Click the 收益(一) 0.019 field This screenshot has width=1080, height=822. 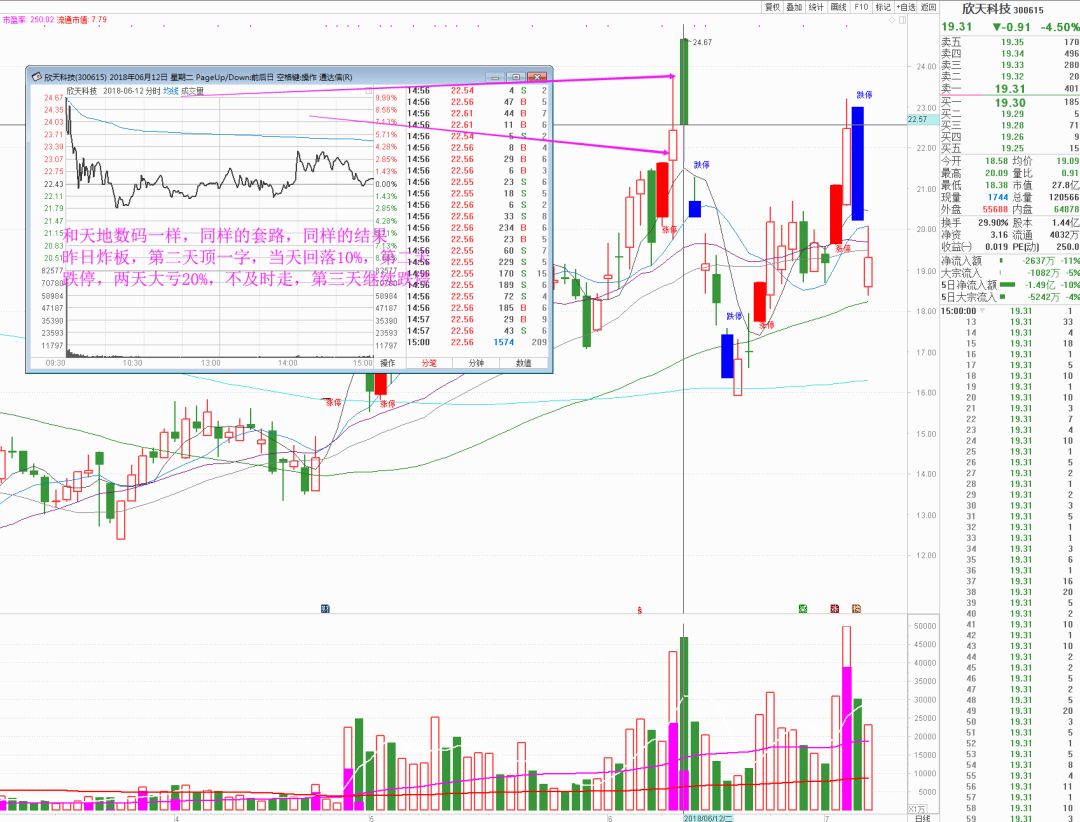point(976,247)
